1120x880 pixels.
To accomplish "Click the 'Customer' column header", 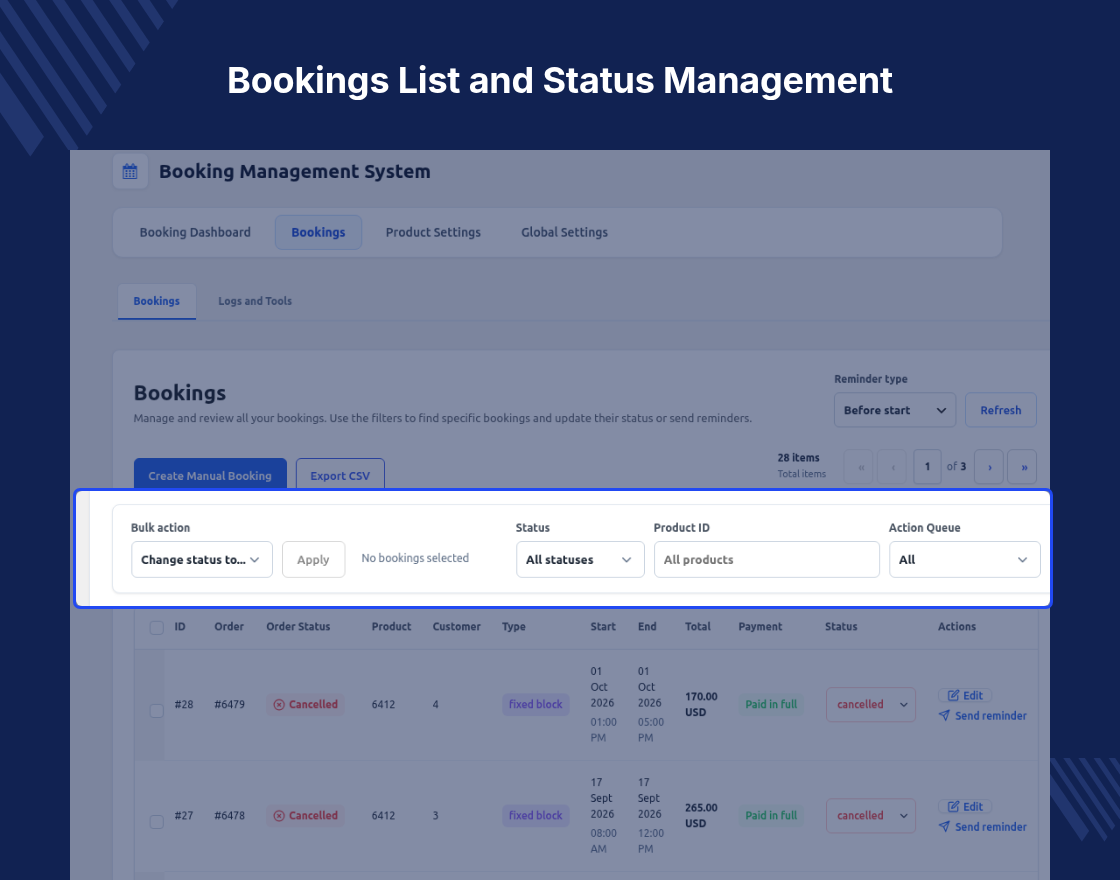I will coord(456,626).
